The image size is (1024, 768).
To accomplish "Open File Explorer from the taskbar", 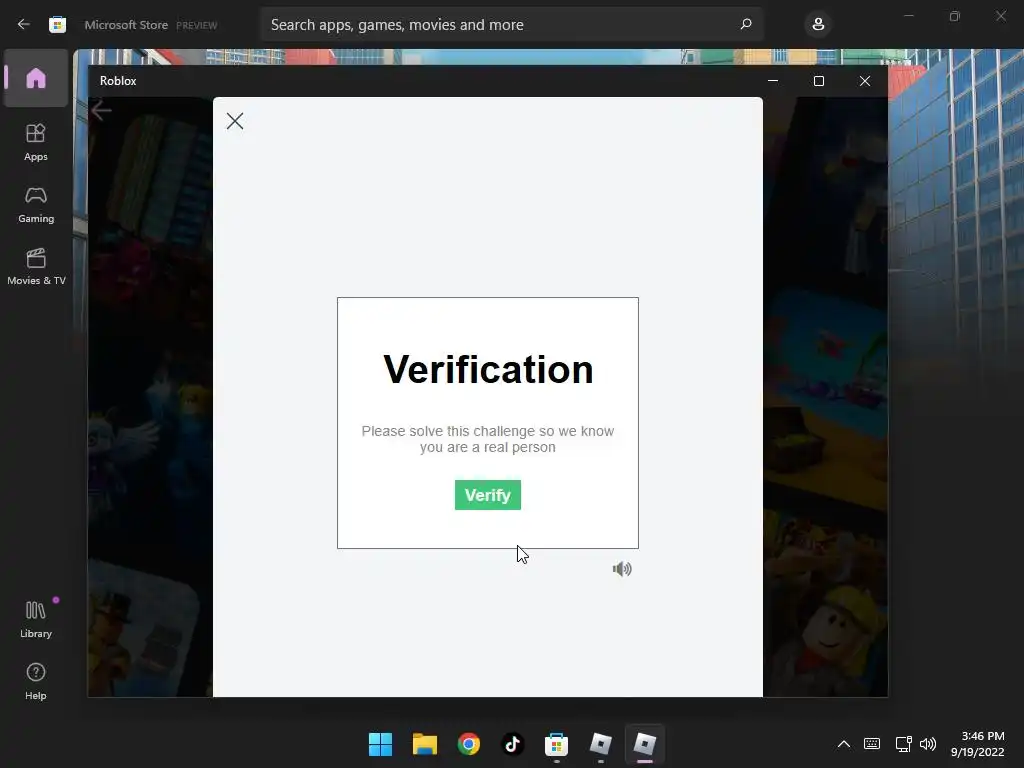I will [424, 744].
